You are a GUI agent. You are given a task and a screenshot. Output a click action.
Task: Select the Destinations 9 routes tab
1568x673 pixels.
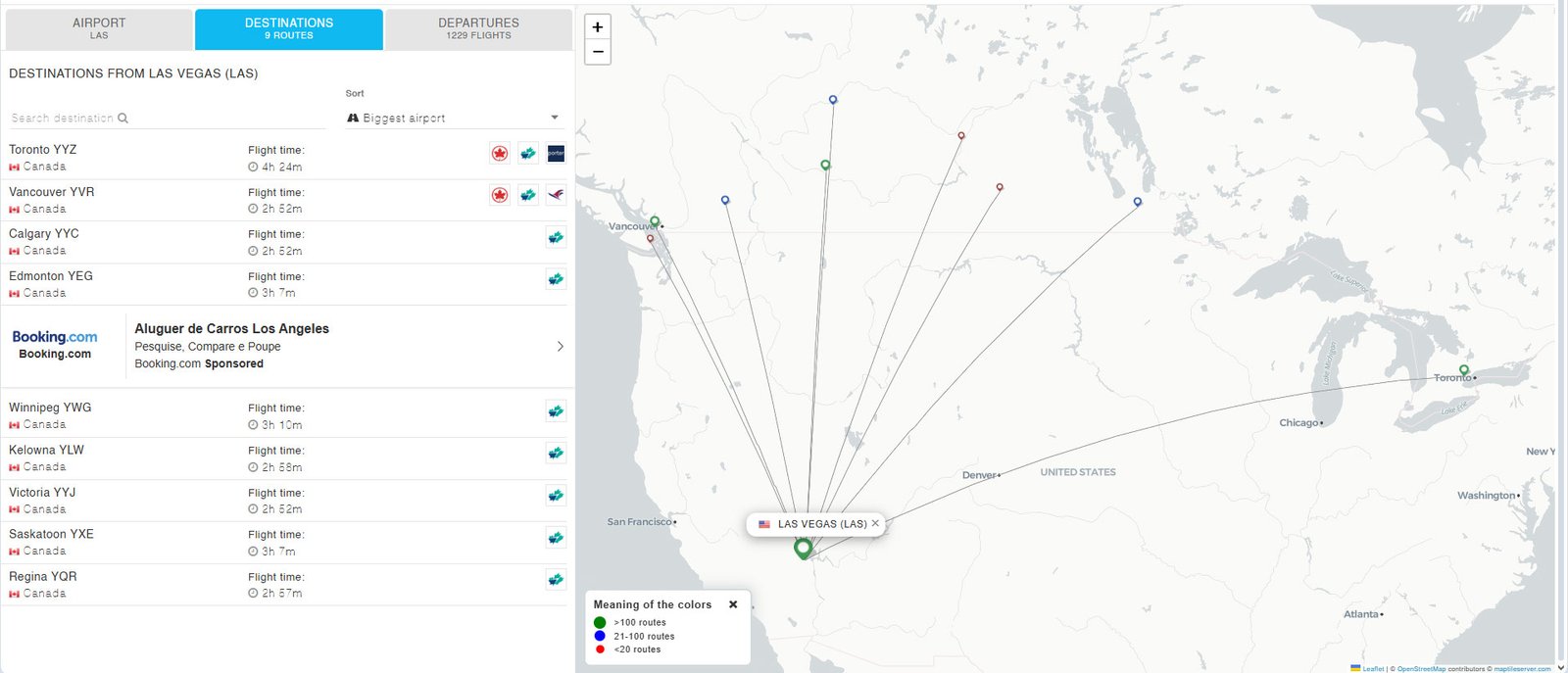pos(289,28)
